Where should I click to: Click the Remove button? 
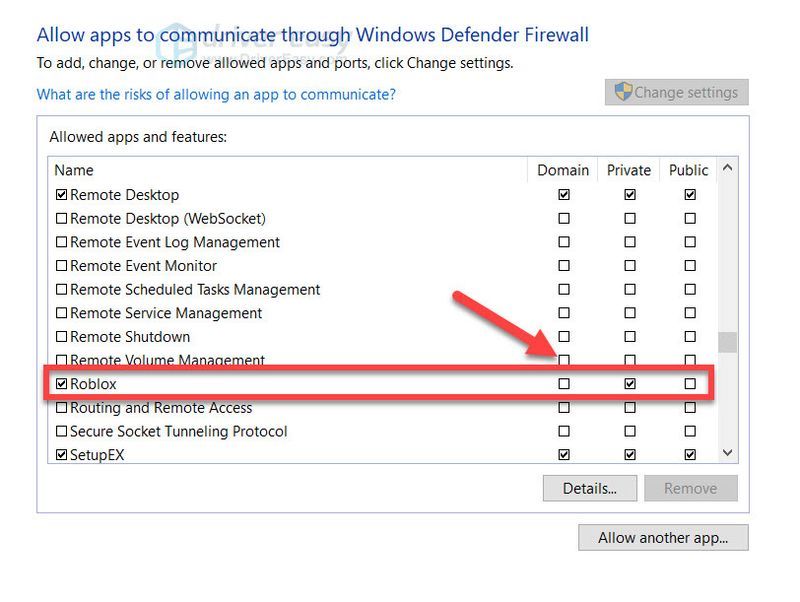coord(691,488)
